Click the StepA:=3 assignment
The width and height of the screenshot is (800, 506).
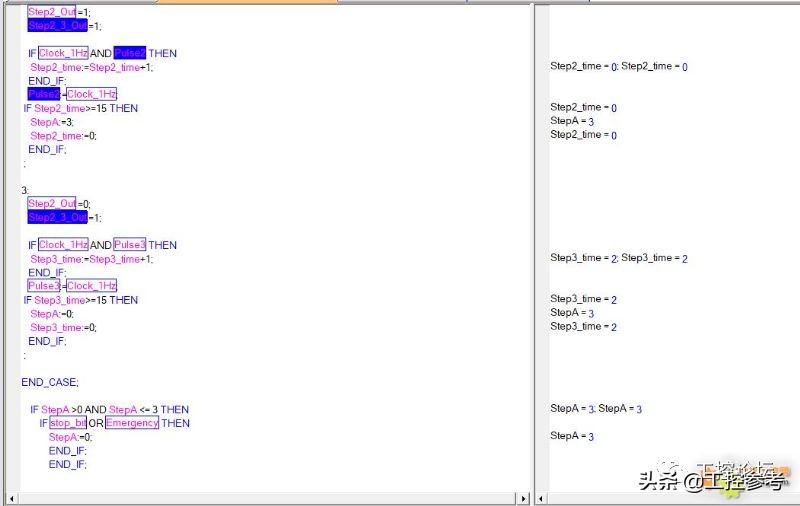pos(52,122)
